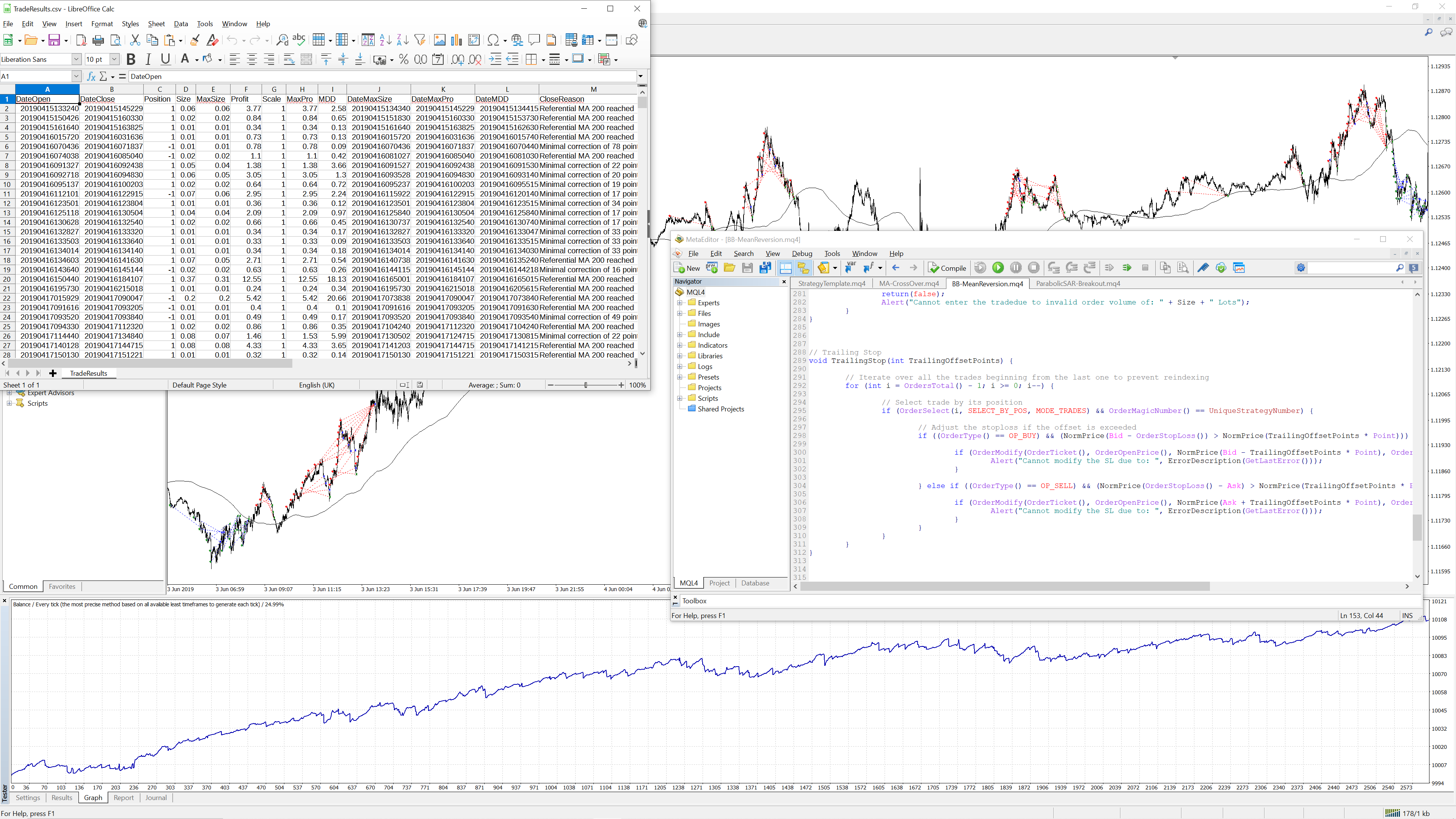Image resolution: width=1456 pixels, height=819 pixels.
Task: Expand the formula bar arrow
Action: tap(640, 76)
